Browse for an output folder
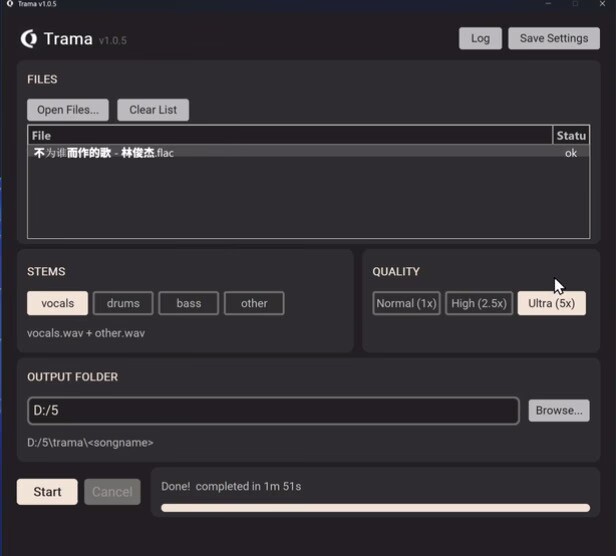 (x=559, y=411)
